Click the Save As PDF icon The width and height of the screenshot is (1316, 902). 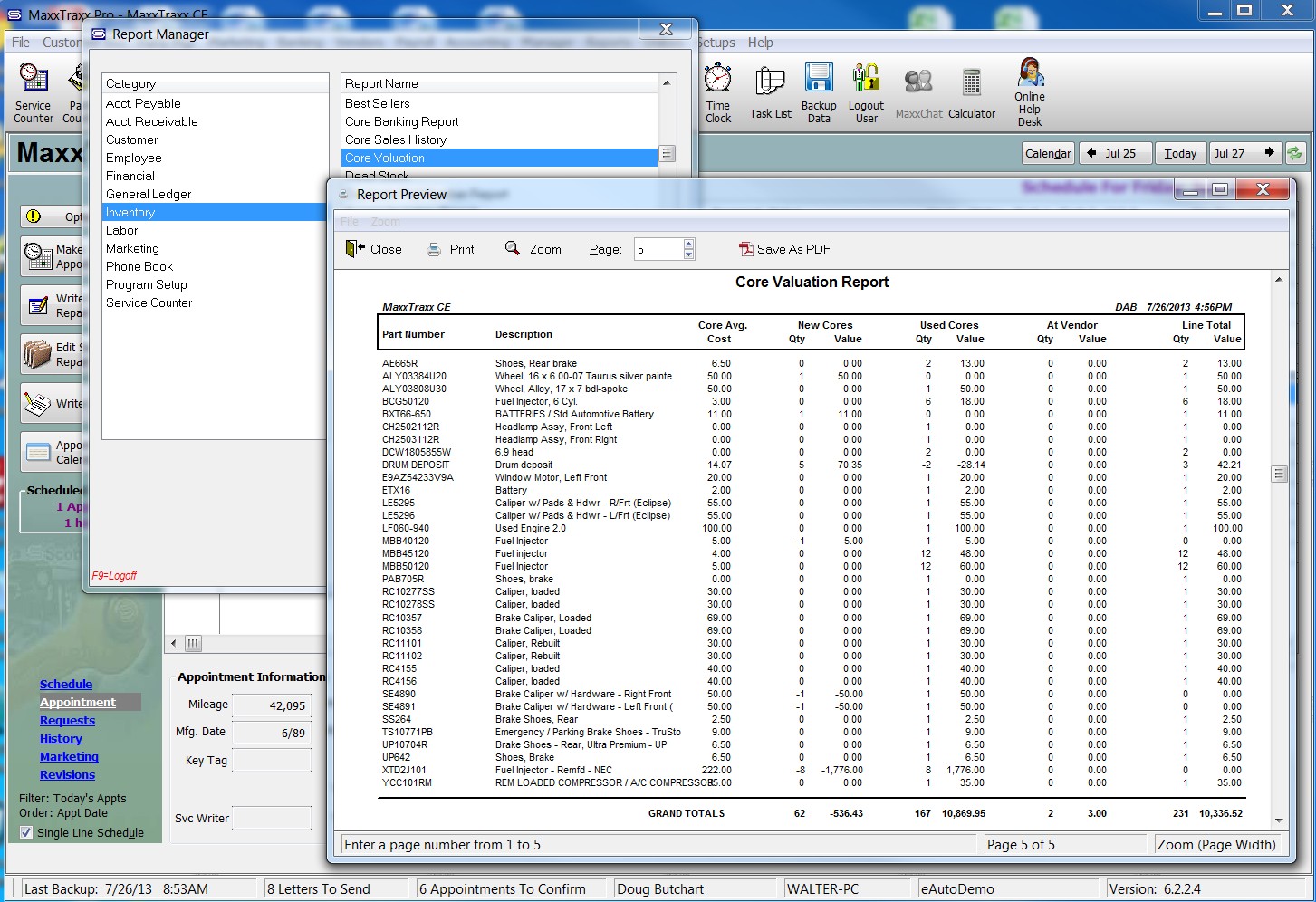[746, 249]
